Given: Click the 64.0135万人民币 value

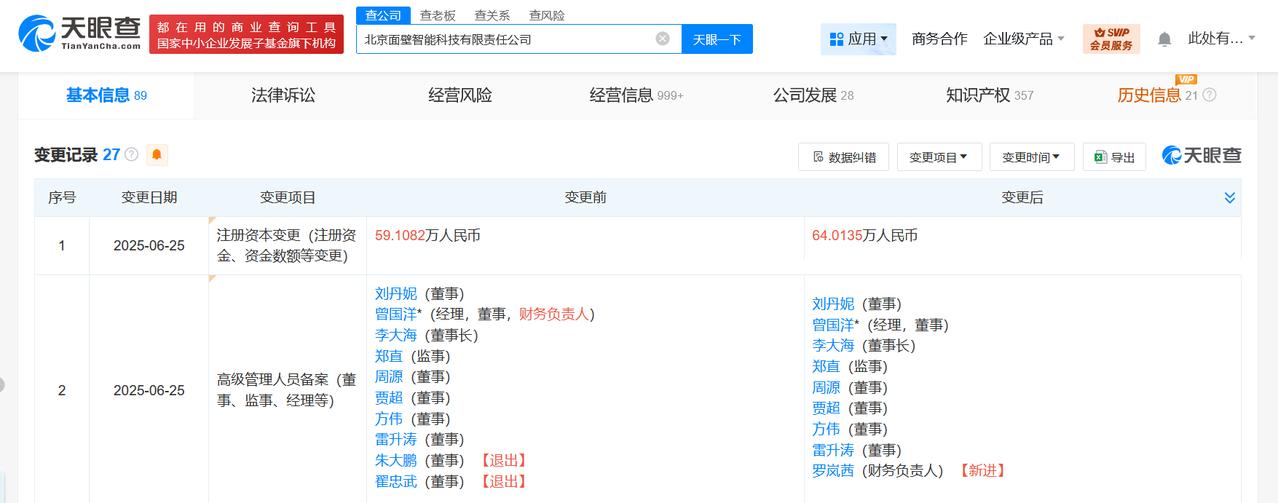Looking at the screenshot, I should click(x=865, y=235).
